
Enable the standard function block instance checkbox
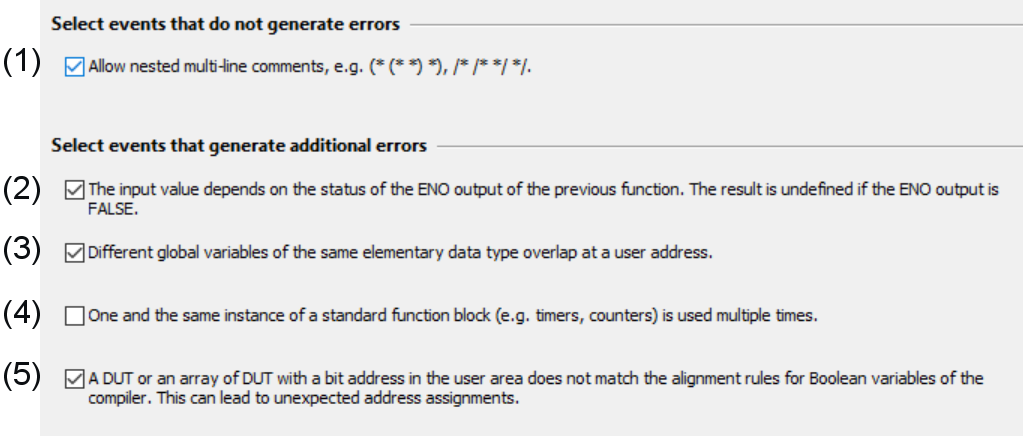[x=74, y=317]
